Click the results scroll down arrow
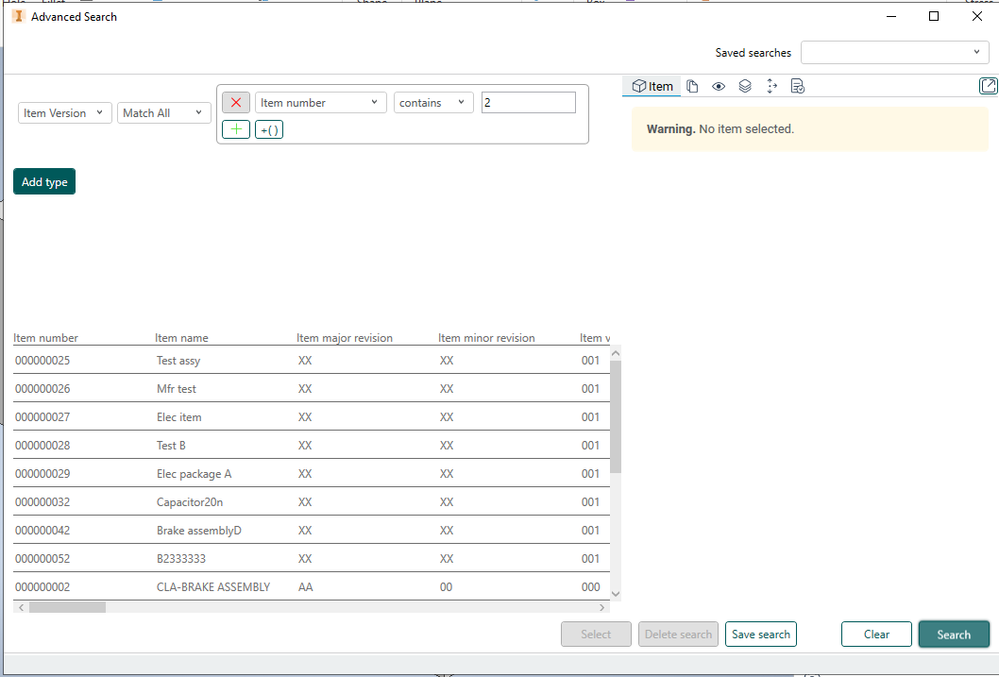999x677 pixels. click(615, 594)
